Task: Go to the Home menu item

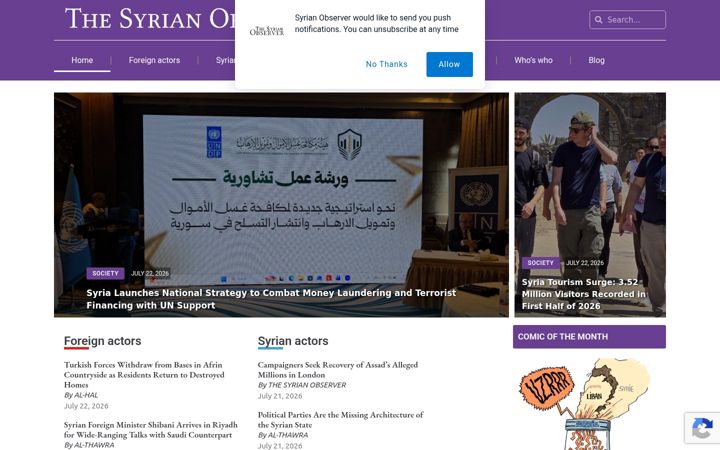Action: [82, 60]
